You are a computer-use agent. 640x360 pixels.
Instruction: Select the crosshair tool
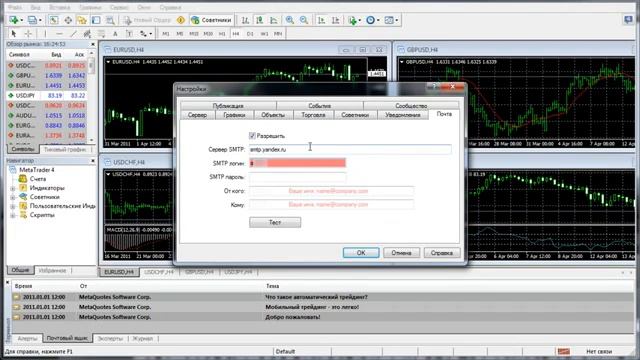click(x=28, y=33)
